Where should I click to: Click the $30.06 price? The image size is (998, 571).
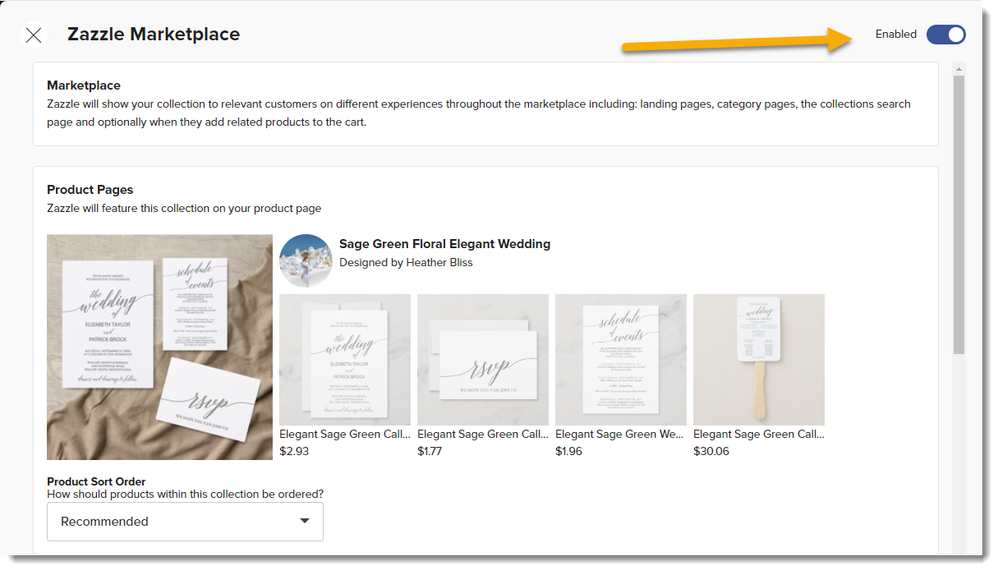coord(711,451)
